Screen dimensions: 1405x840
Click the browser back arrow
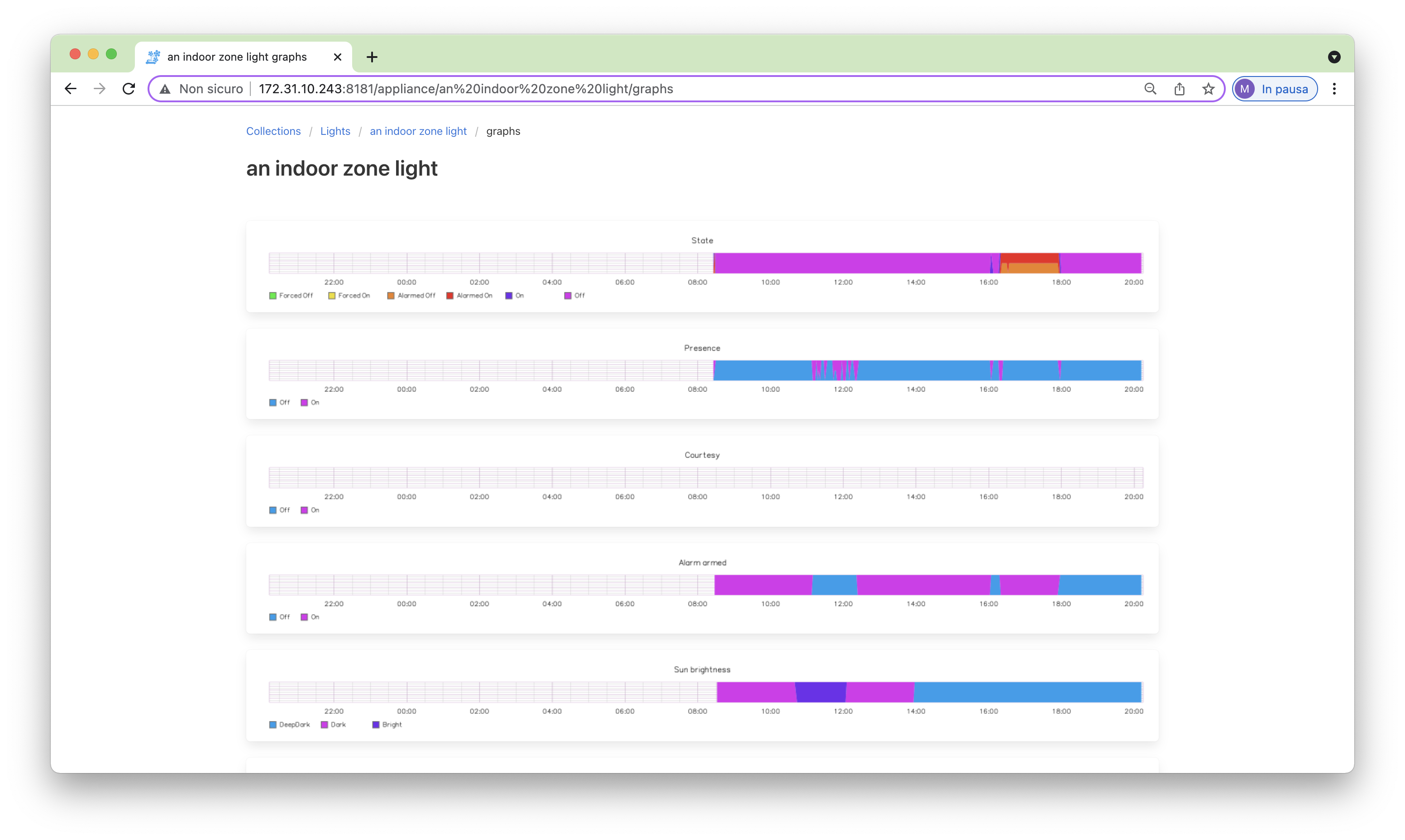point(70,89)
